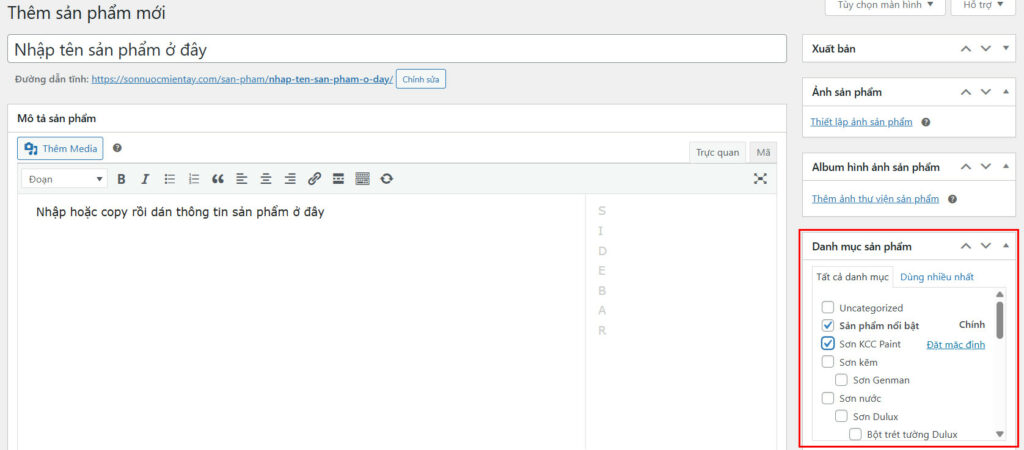The image size is (1024, 450).
Task: Open help icon beside Thiết lập ảnh sản phẩm
Action: (925, 122)
